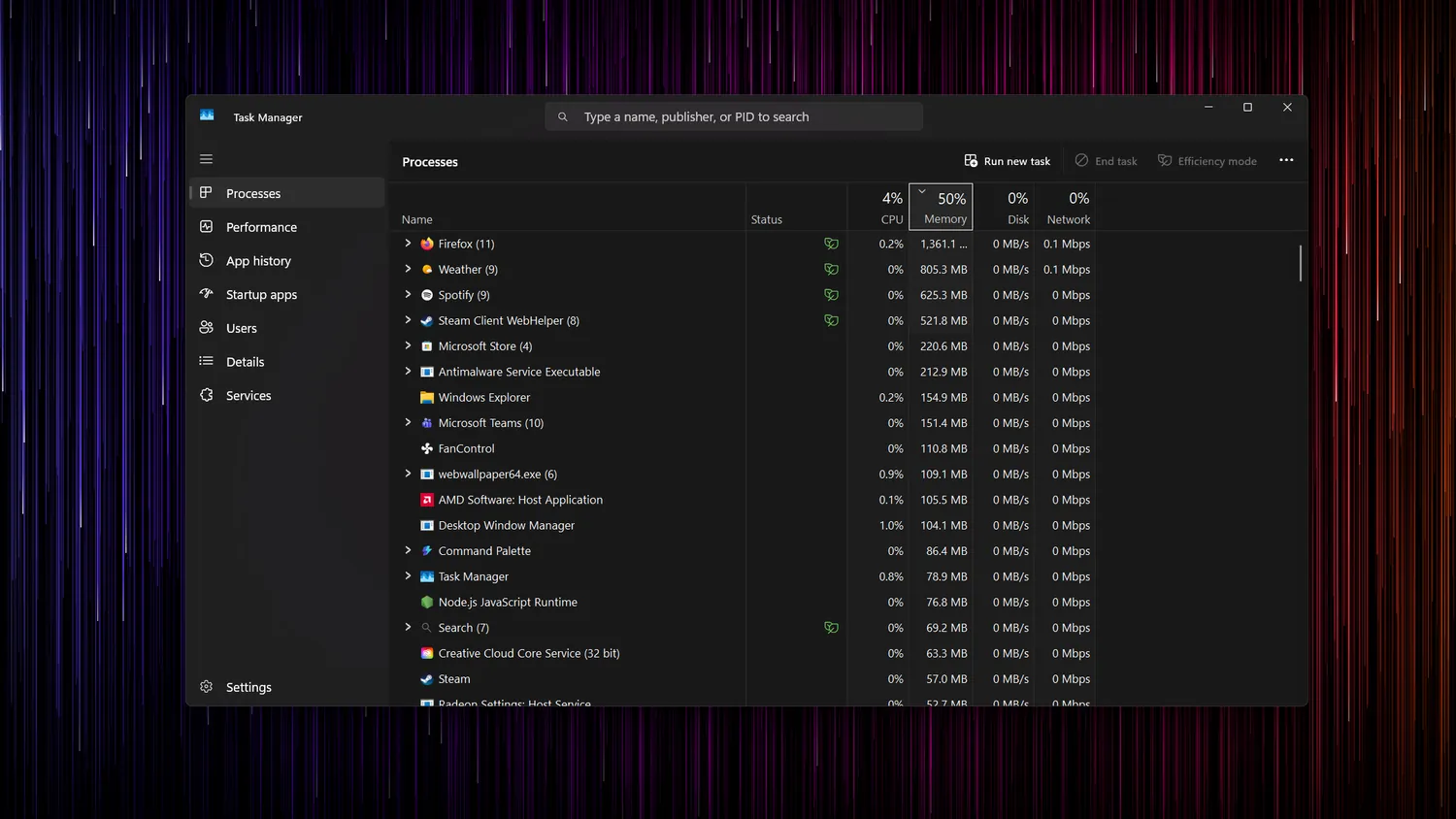
Task: Click the search box for name, publisher, or PID
Action: tap(734, 116)
